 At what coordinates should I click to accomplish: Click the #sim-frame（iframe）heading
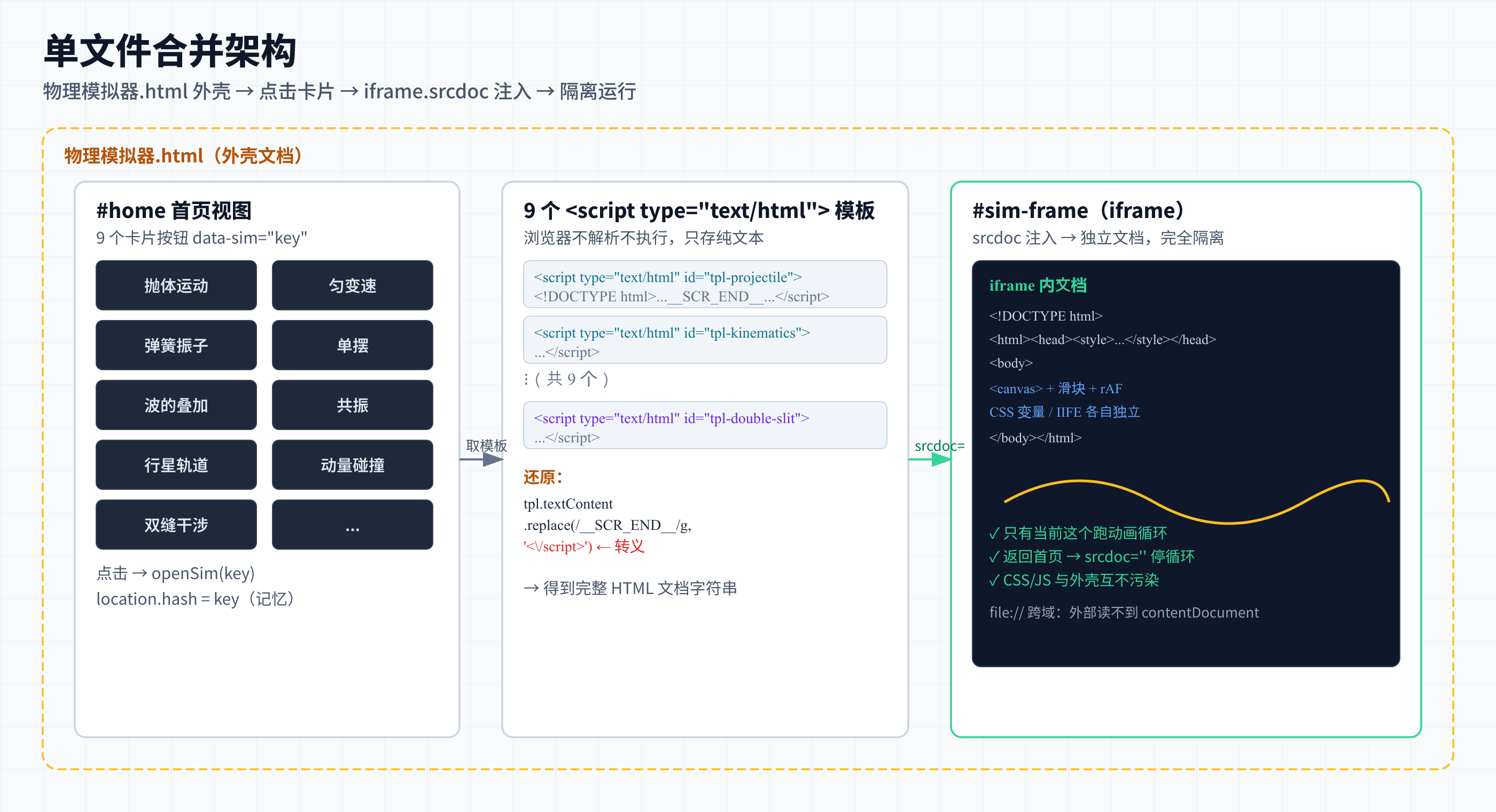pos(1078,210)
